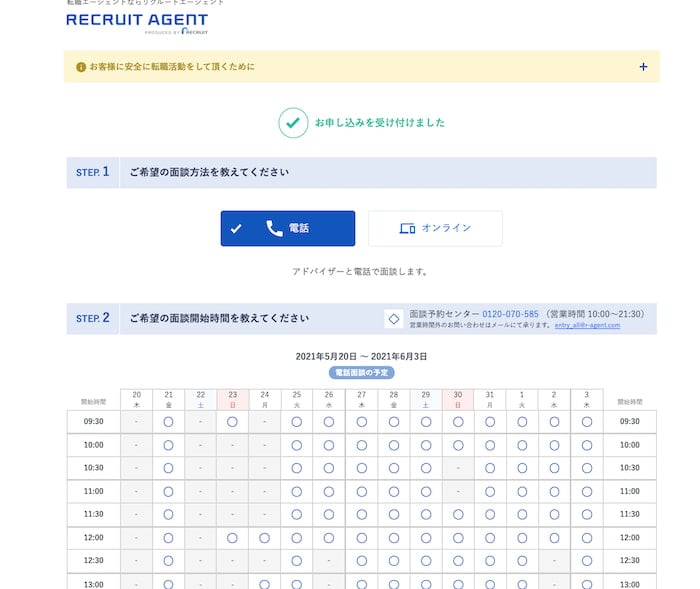This screenshot has height=589, width=700.
Task: Select 09:30 slot on Sunday May 23
Action: pos(232,422)
